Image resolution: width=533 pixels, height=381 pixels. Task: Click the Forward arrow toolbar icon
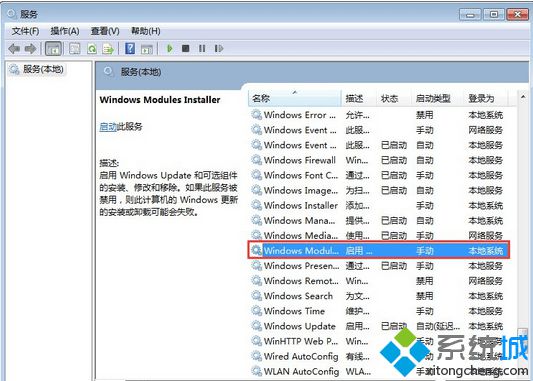[x=31, y=49]
